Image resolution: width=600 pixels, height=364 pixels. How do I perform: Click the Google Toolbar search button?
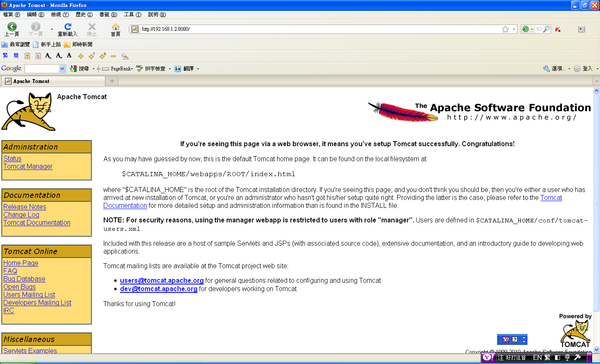(80, 69)
